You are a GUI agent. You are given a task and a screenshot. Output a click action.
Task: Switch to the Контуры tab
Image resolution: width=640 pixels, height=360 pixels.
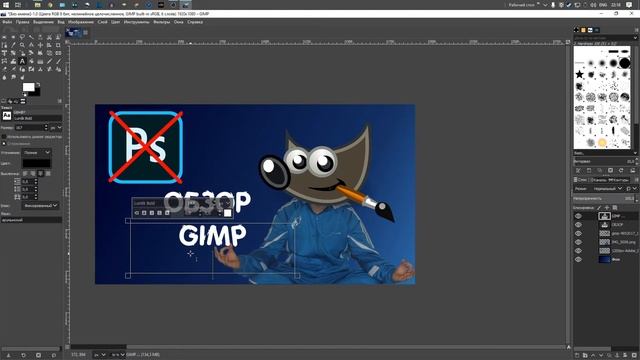[x=619, y=180]
